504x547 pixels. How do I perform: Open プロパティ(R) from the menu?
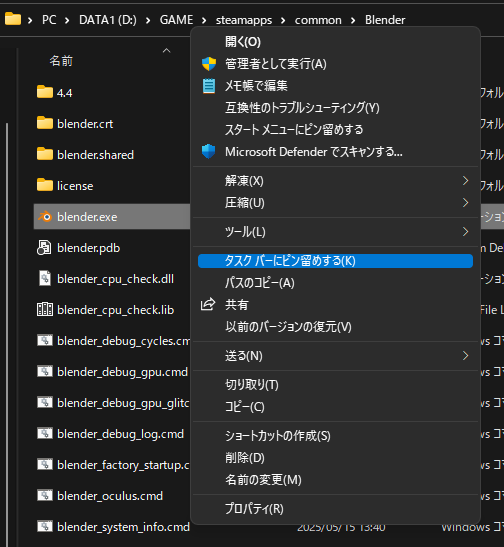336,509
